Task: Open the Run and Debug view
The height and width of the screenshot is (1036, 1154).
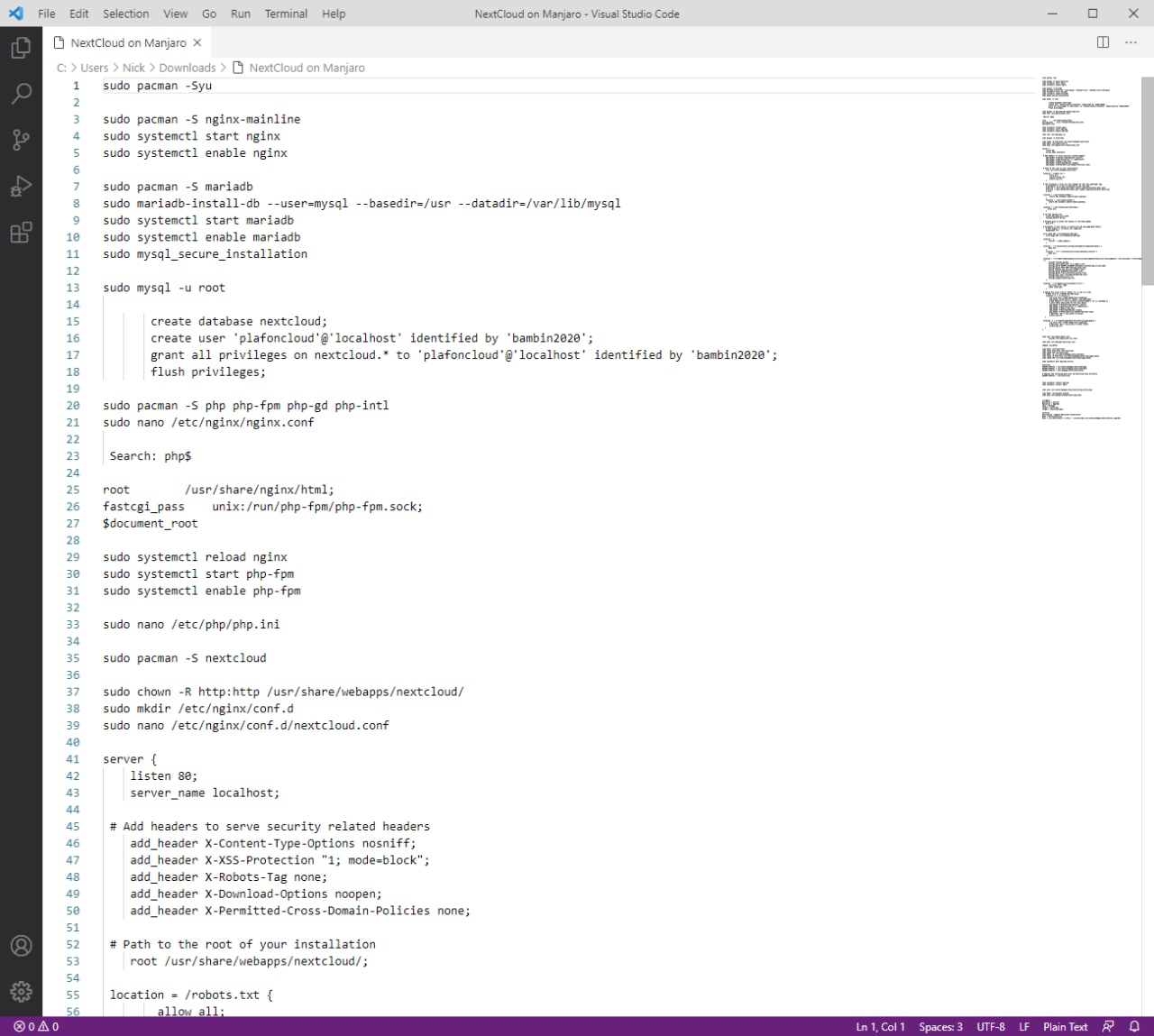Action: click(21, 187)
